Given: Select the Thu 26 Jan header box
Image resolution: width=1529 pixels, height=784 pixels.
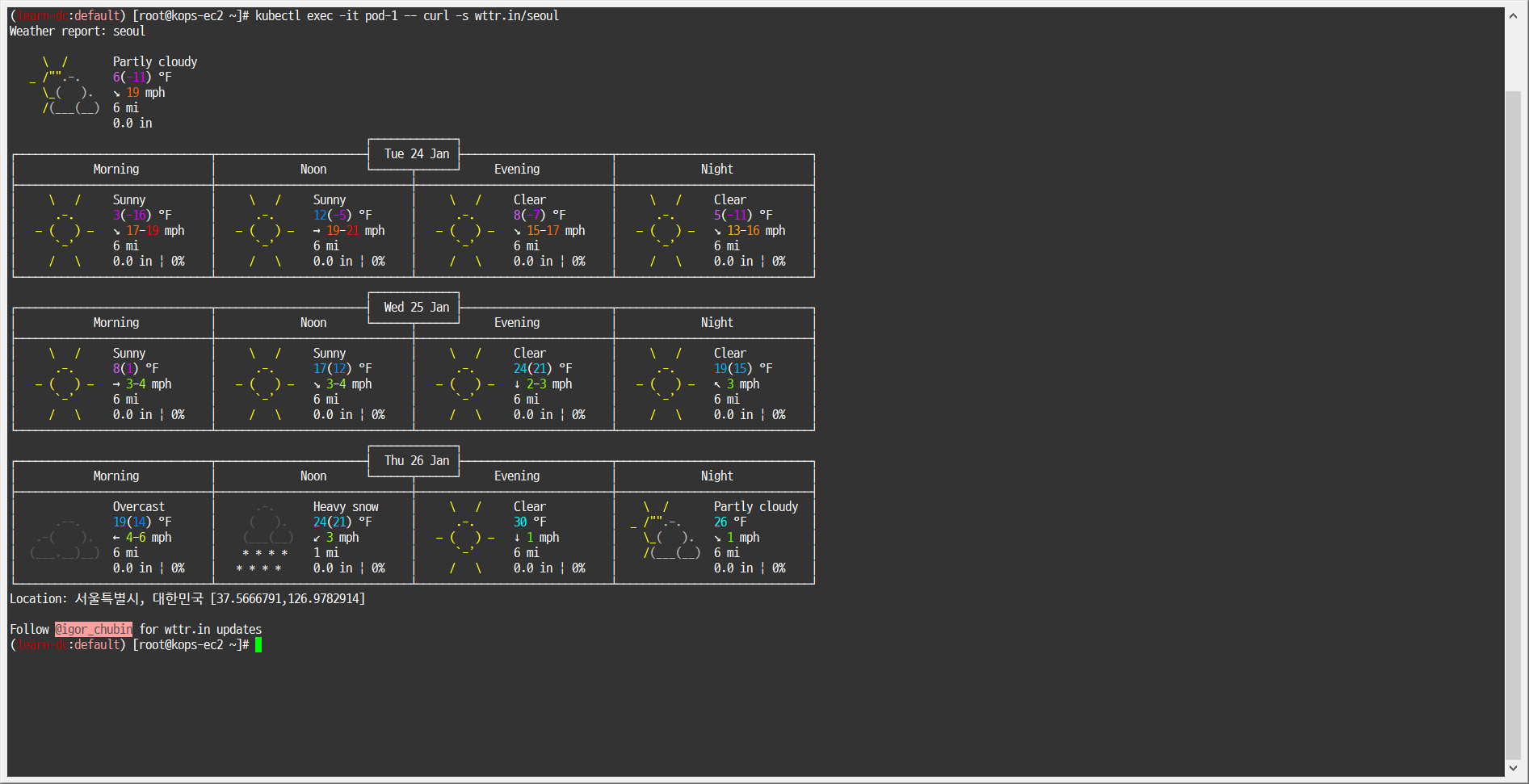Looking at the screenshot, I should [414, 460].
